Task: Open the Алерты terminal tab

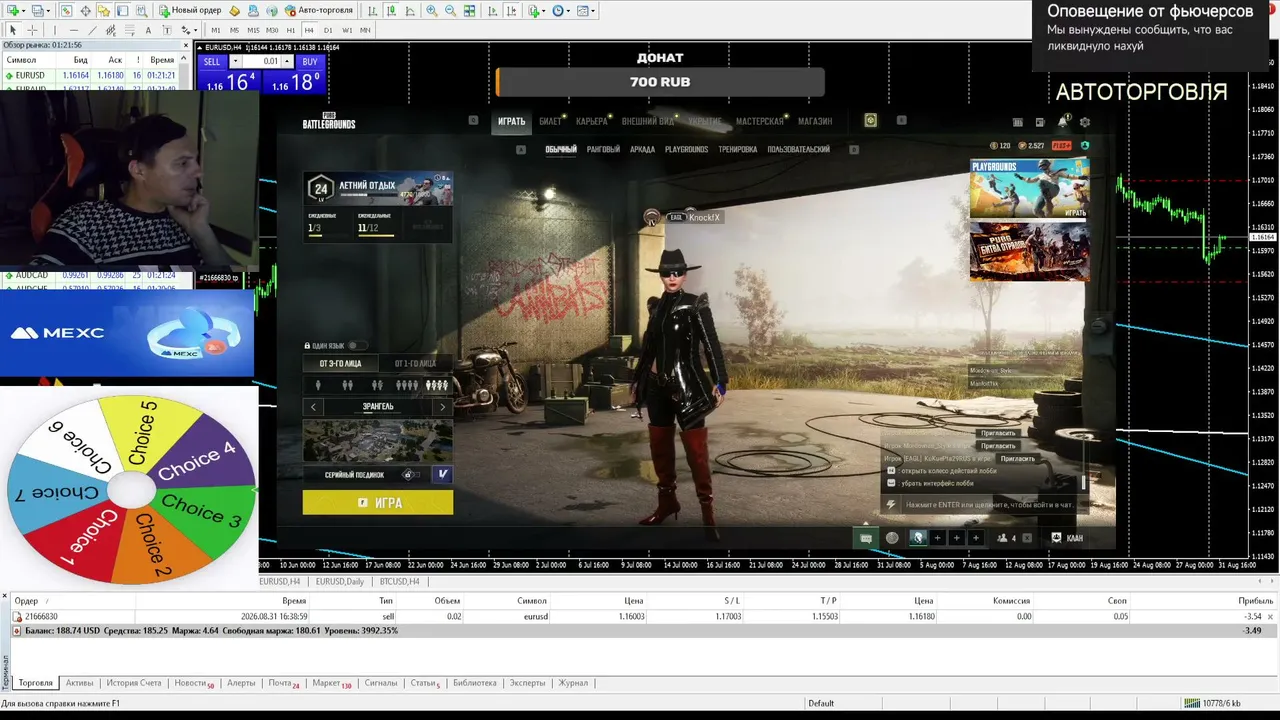Action: [x=241, y=683]
